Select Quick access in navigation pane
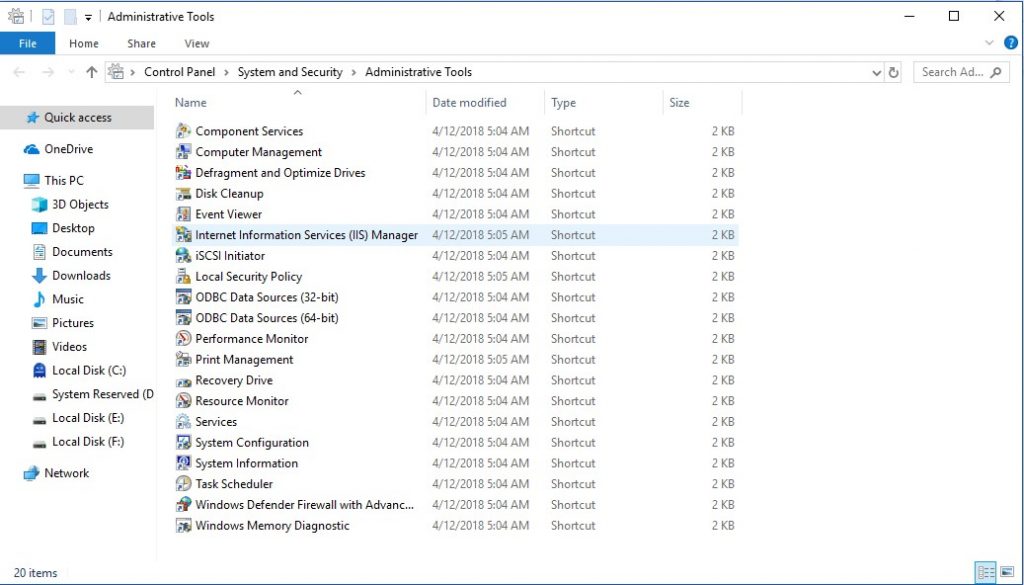 coord(77,118)
